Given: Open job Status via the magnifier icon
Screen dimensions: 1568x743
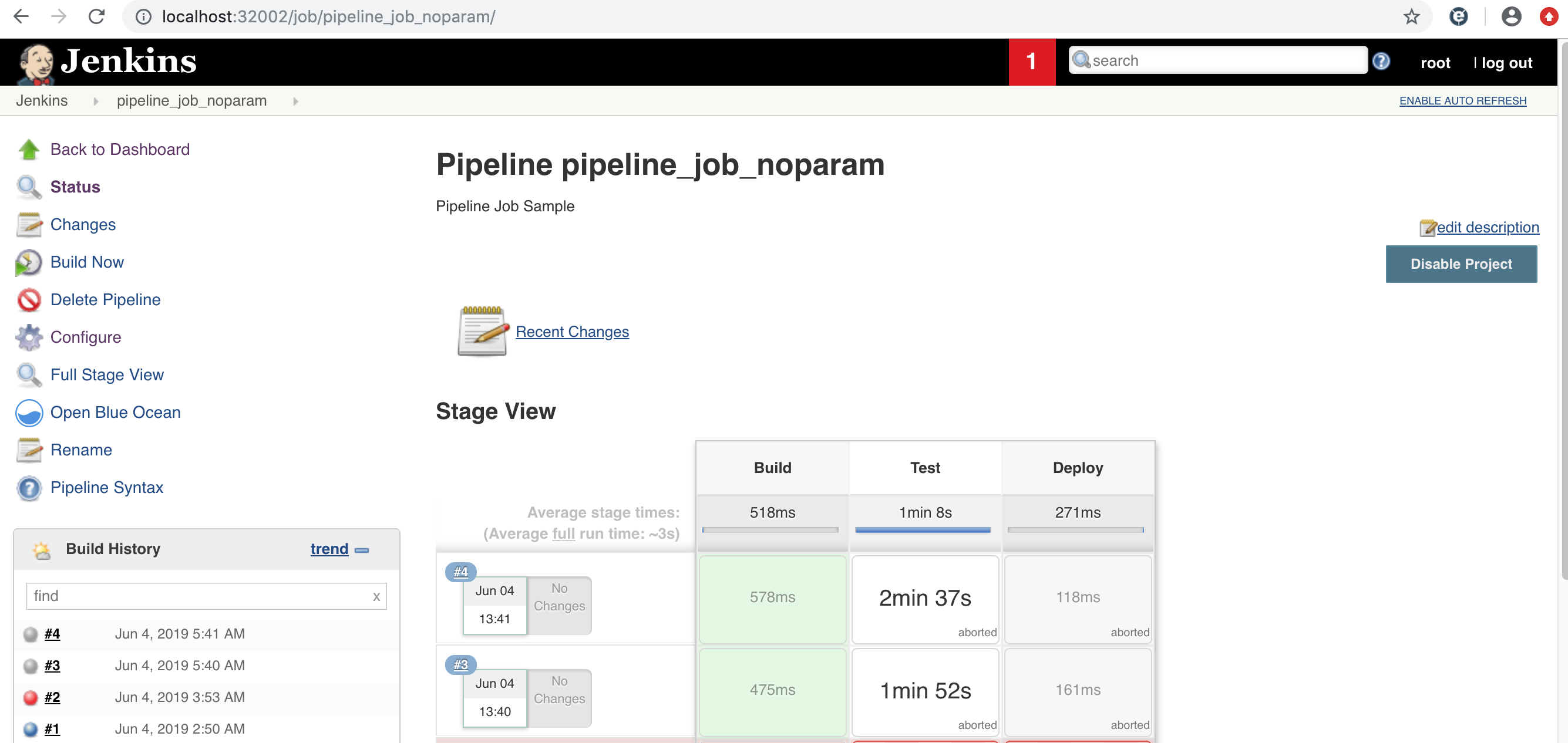Looking at the screenshot, I should (x=28, y=187).
